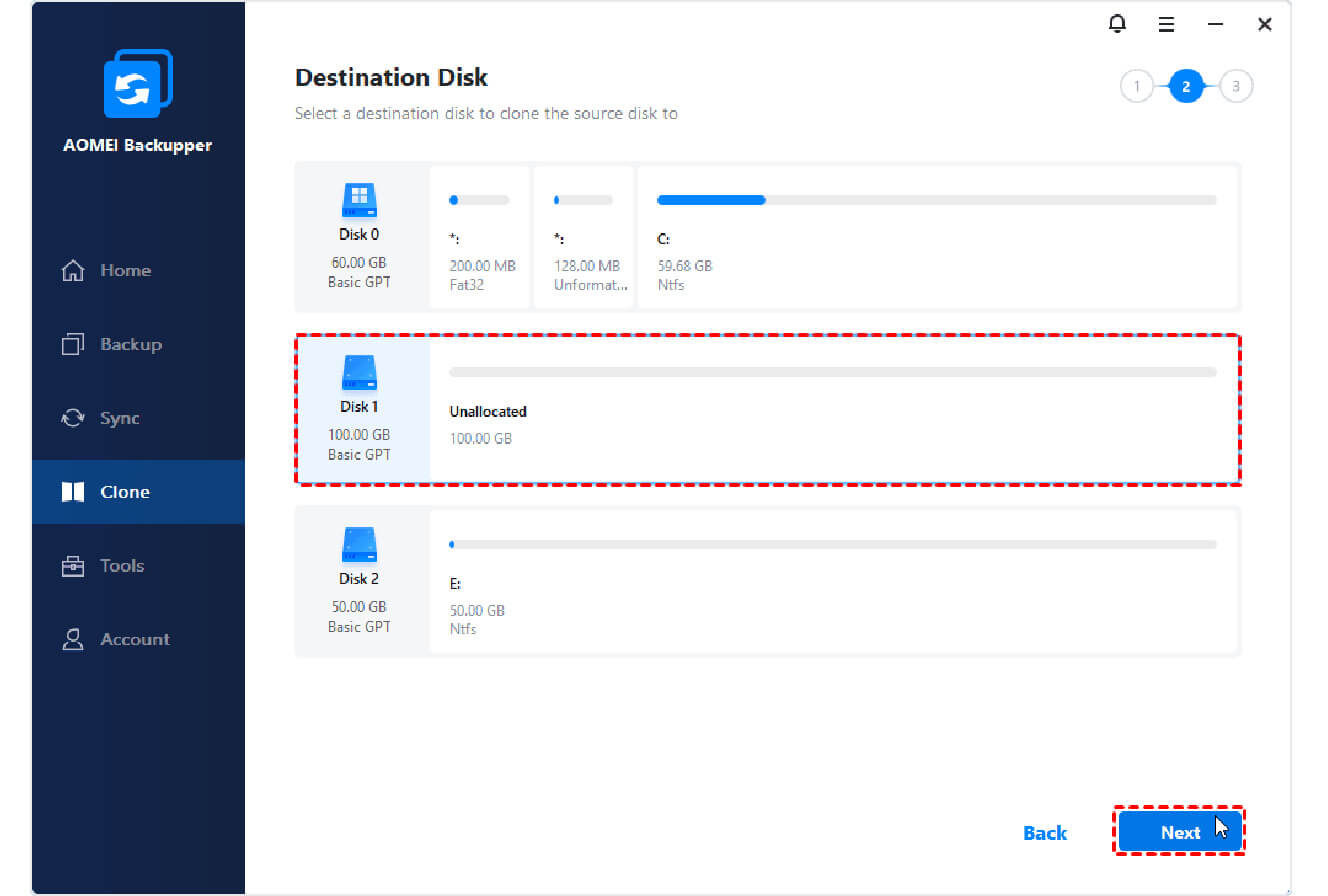Open the notifications bell icon

coord(1118,24)
